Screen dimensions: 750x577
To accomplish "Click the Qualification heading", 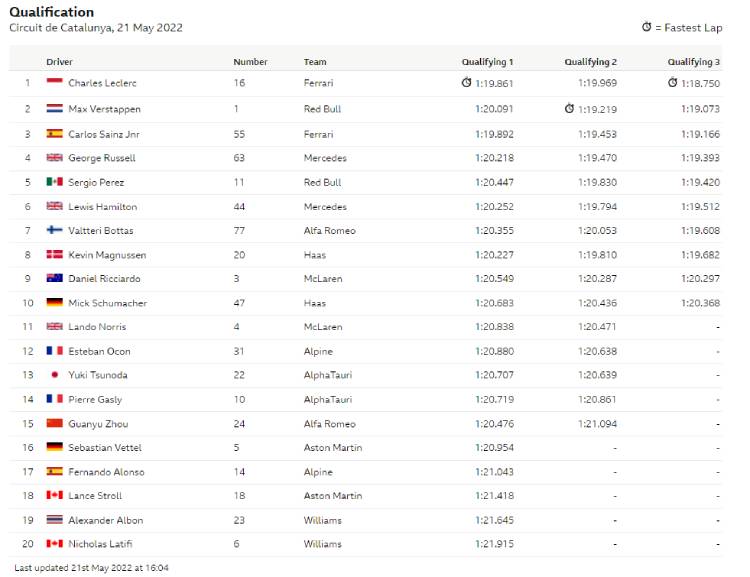I will (x=52, y=12).
